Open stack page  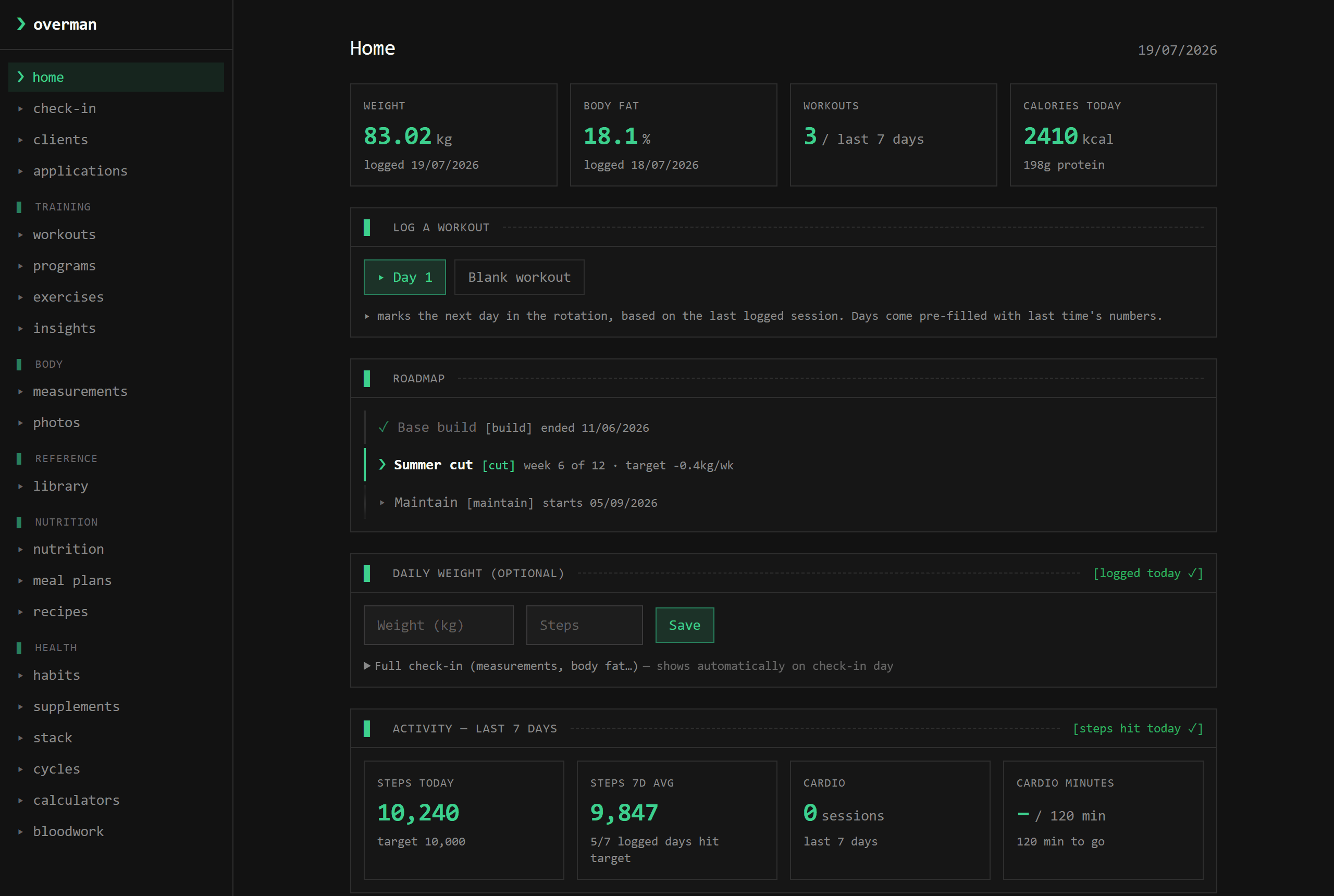[x=116, y=738]
